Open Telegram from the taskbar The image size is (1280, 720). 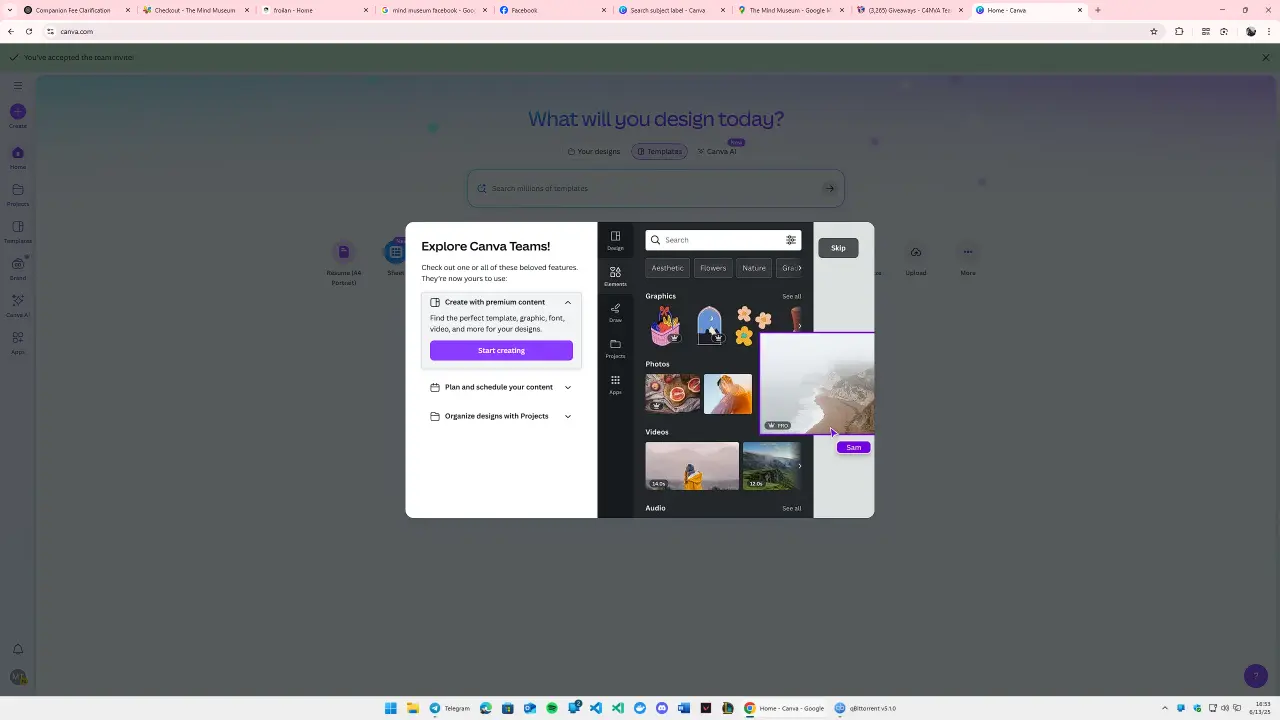point(450,708)
